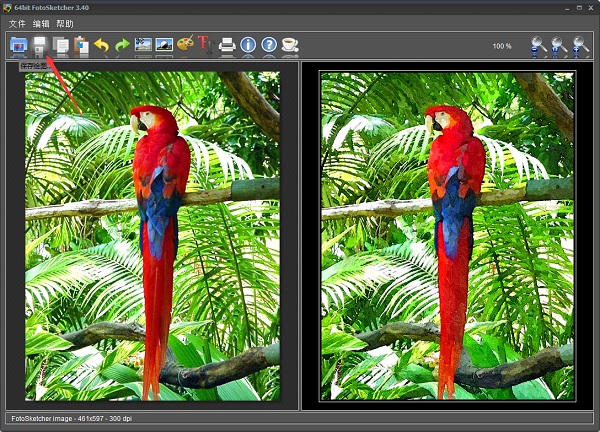This screenshot has height=432, width=600.
Task: Zoom in with the plus magnifier
Action: [x=581, y=46]
